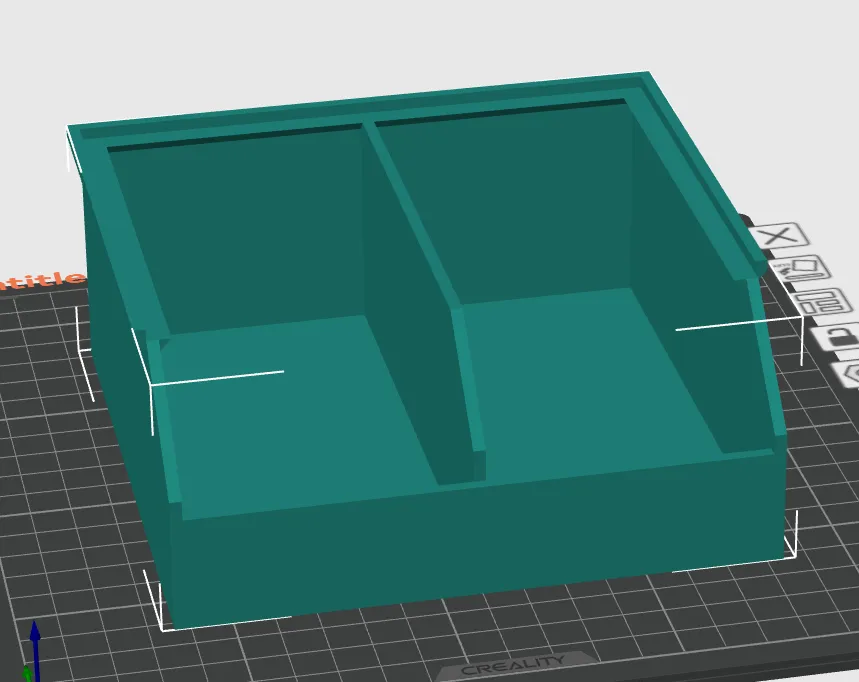Click the CREALITY logo on the build plate
Screen dimensions: 859x682
click(513, 666)
